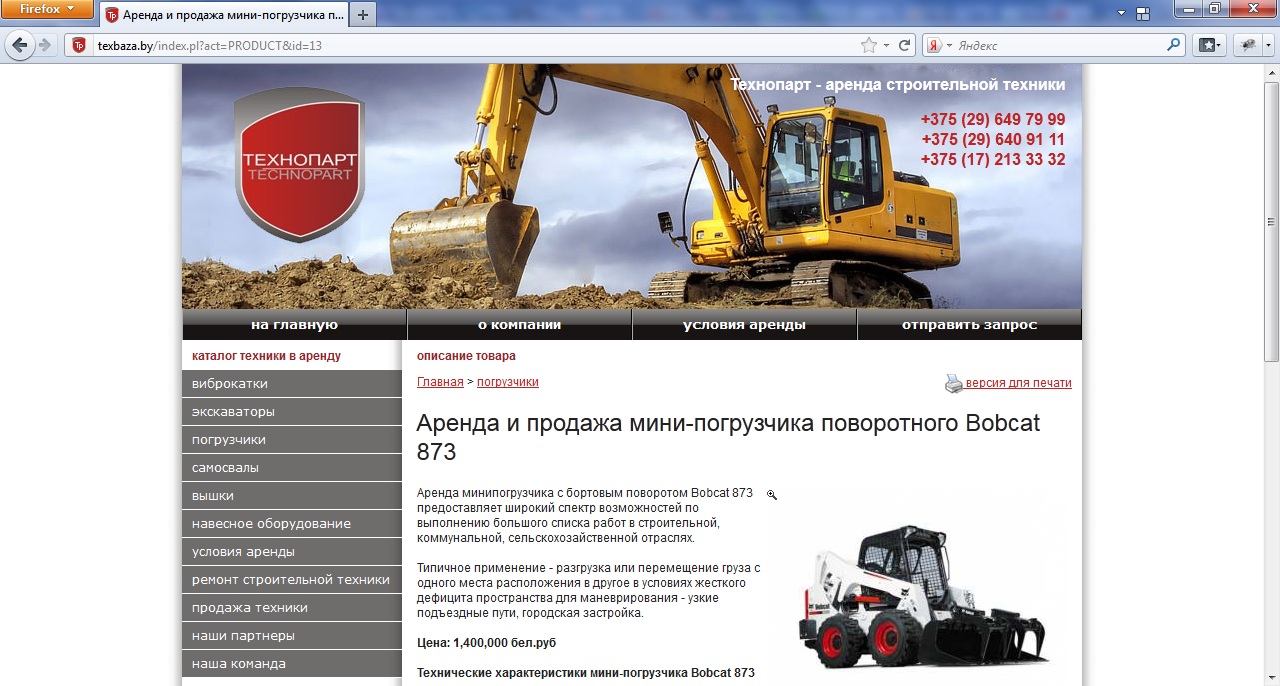This screenshot has width=1280, height=686.
Task: Expand the bug add-on dropdown arrow
Action: click(x=1267, y=45)
